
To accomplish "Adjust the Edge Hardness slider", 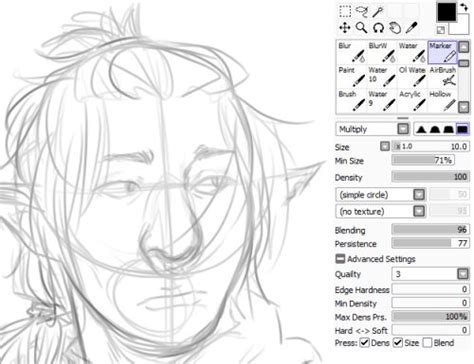I will click(430, 289).
